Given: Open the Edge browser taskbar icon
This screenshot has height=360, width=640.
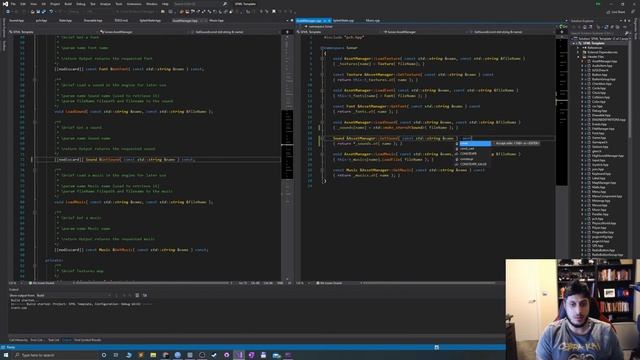Looking at the screenshot, I should pyautogui.click(x=128, y=356).
